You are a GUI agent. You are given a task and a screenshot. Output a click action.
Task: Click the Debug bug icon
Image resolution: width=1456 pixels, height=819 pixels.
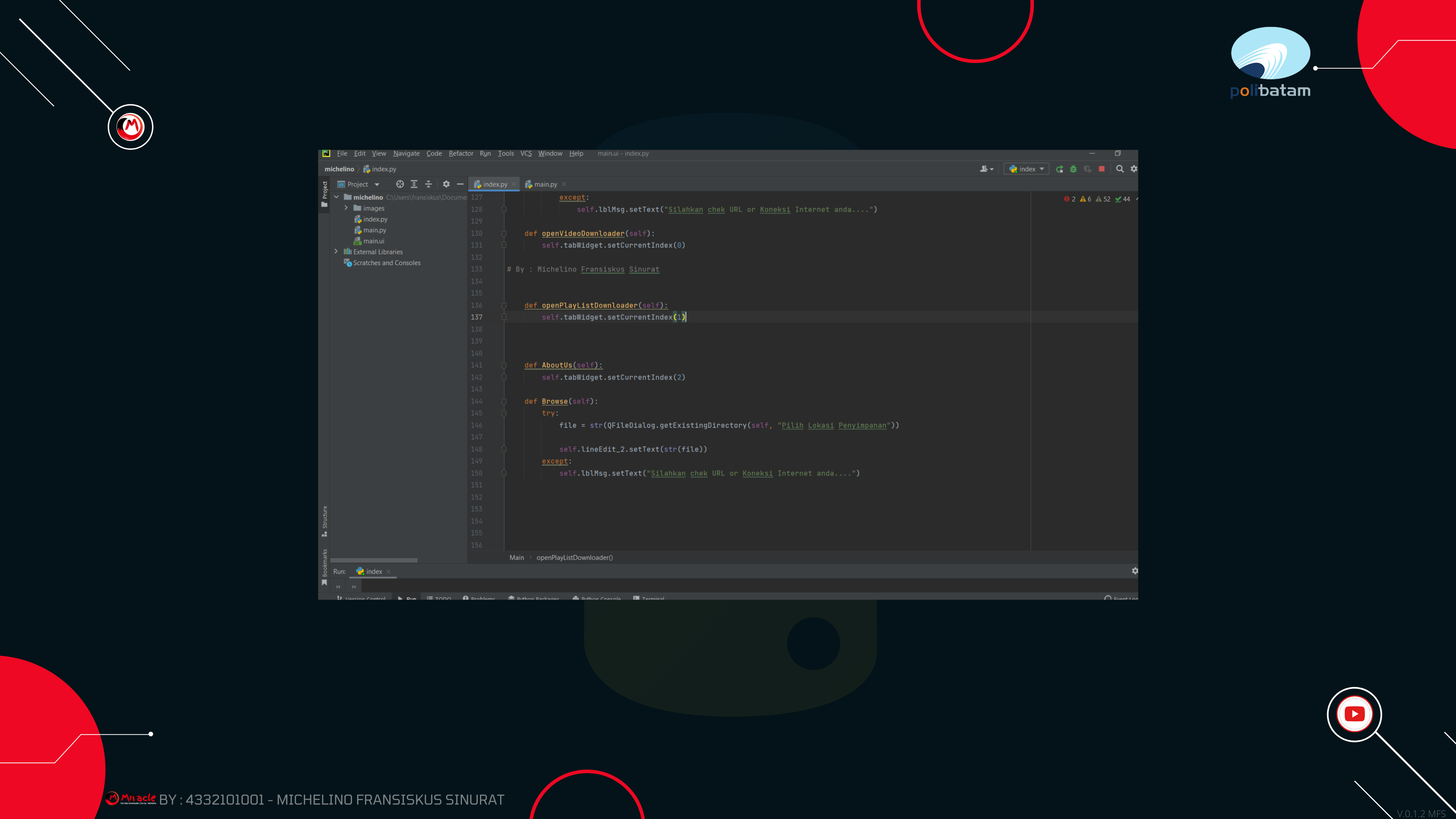[x=1073, y=169]
